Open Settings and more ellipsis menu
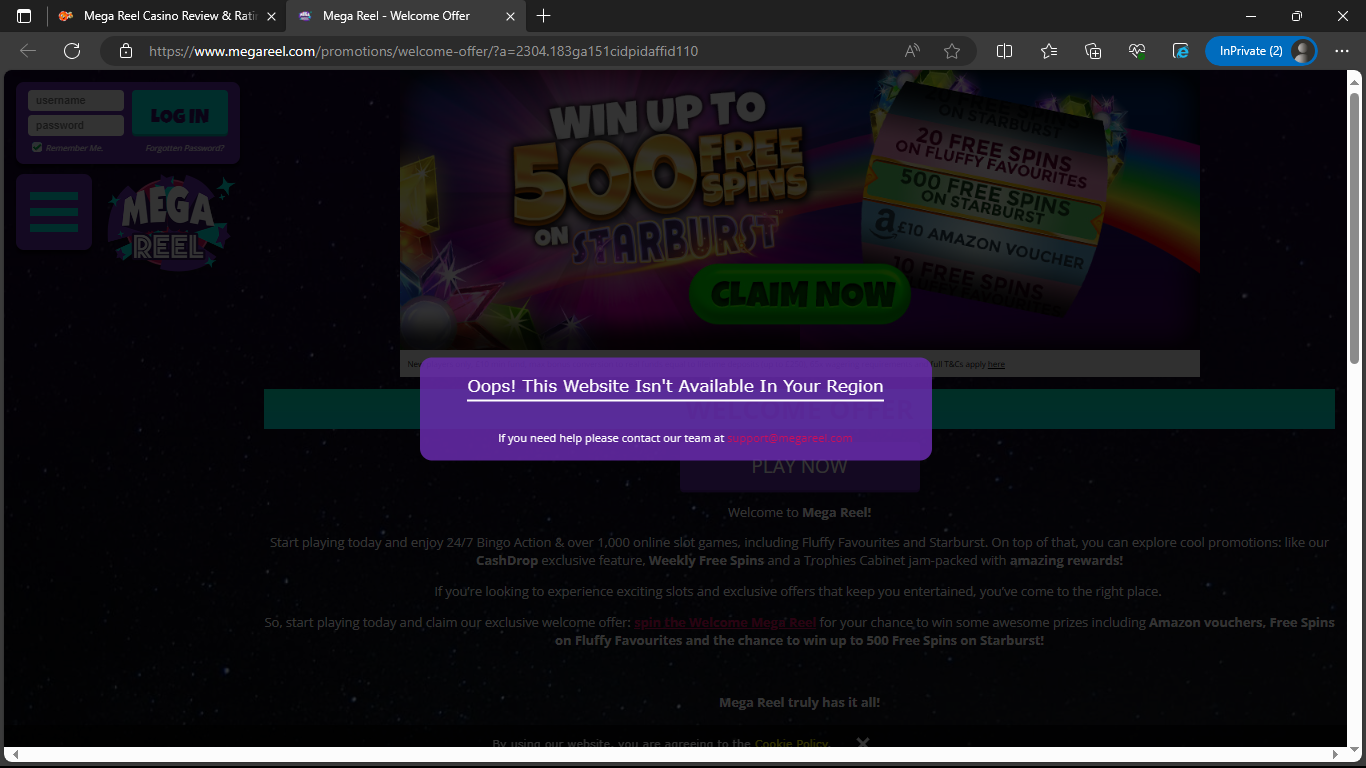 pyautogui.click(x=1342, y=51)
